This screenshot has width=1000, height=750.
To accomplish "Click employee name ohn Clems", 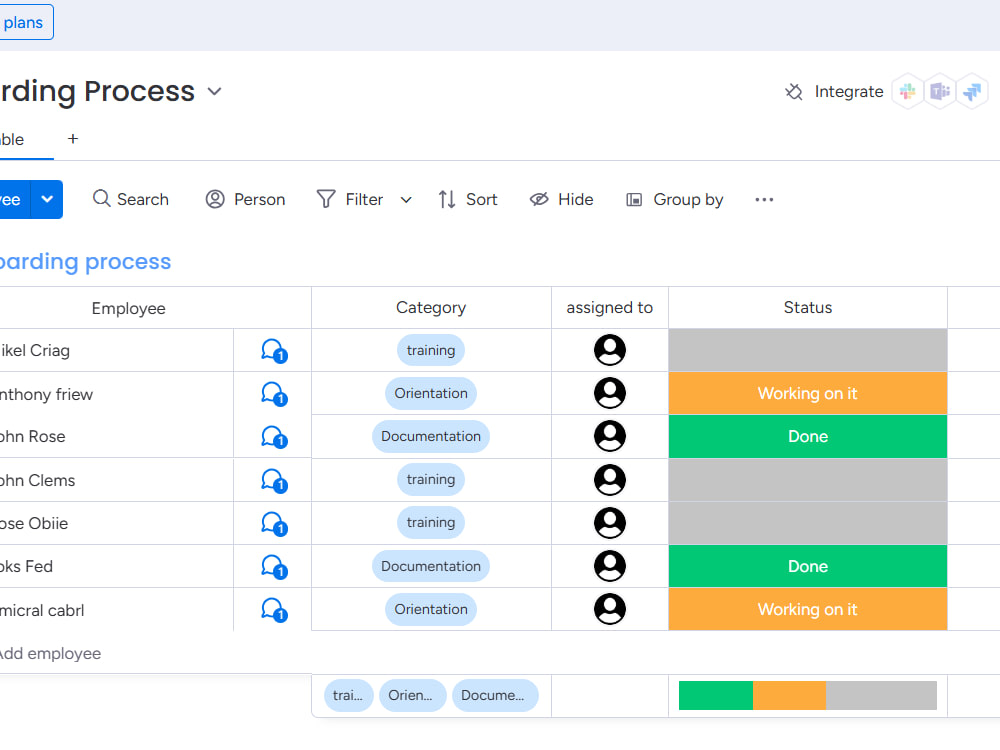I will click(x=37, y=480).
